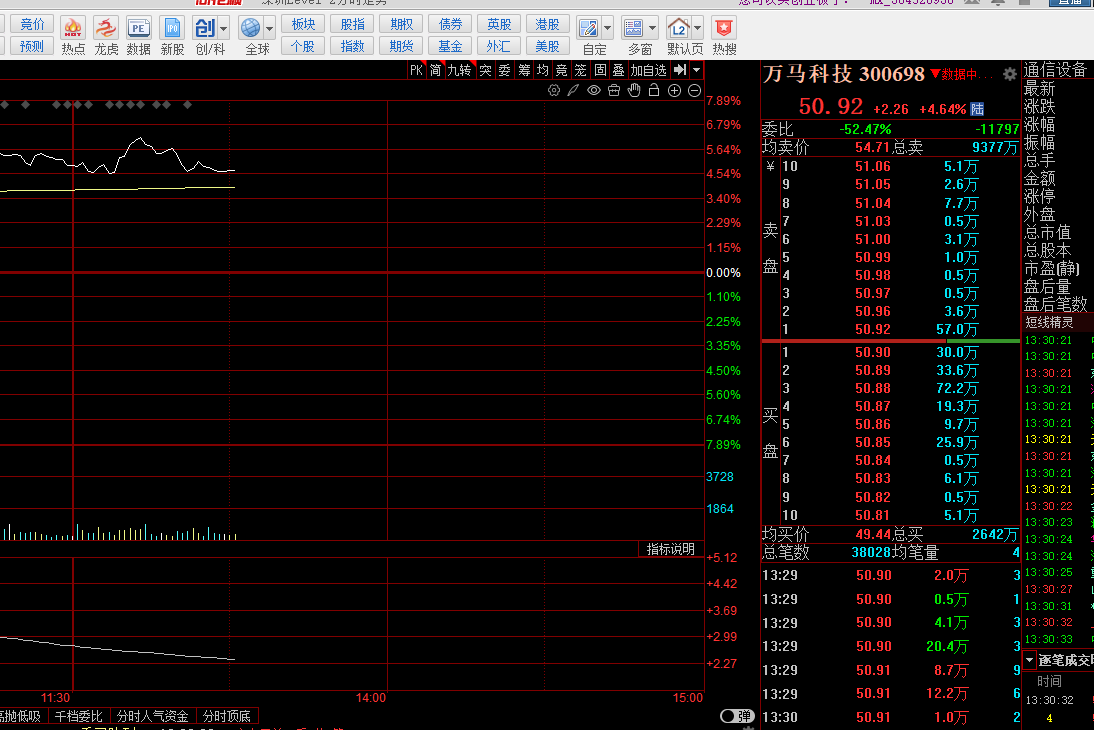Select the hand pan tool in chart
1094x730 pixels.
pyautogui.click(x=634, y=91)
